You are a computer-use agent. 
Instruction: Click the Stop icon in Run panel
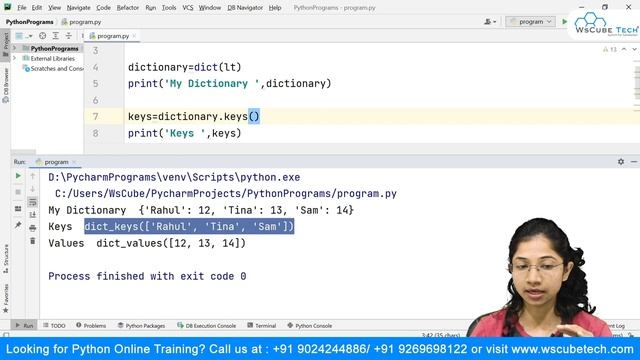(x=18, y=192)
